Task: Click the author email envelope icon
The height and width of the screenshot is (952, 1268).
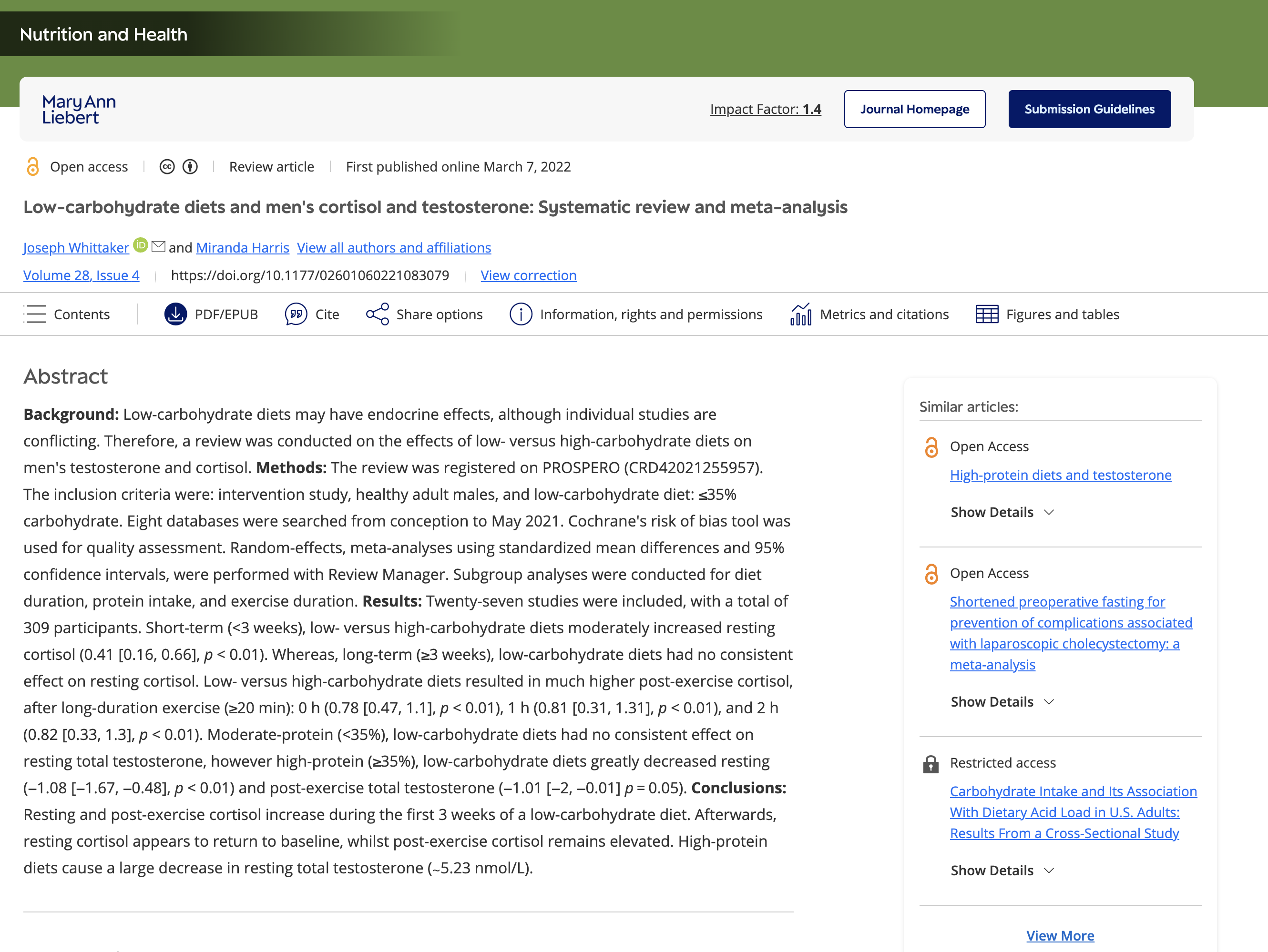Action: point(158,246)
